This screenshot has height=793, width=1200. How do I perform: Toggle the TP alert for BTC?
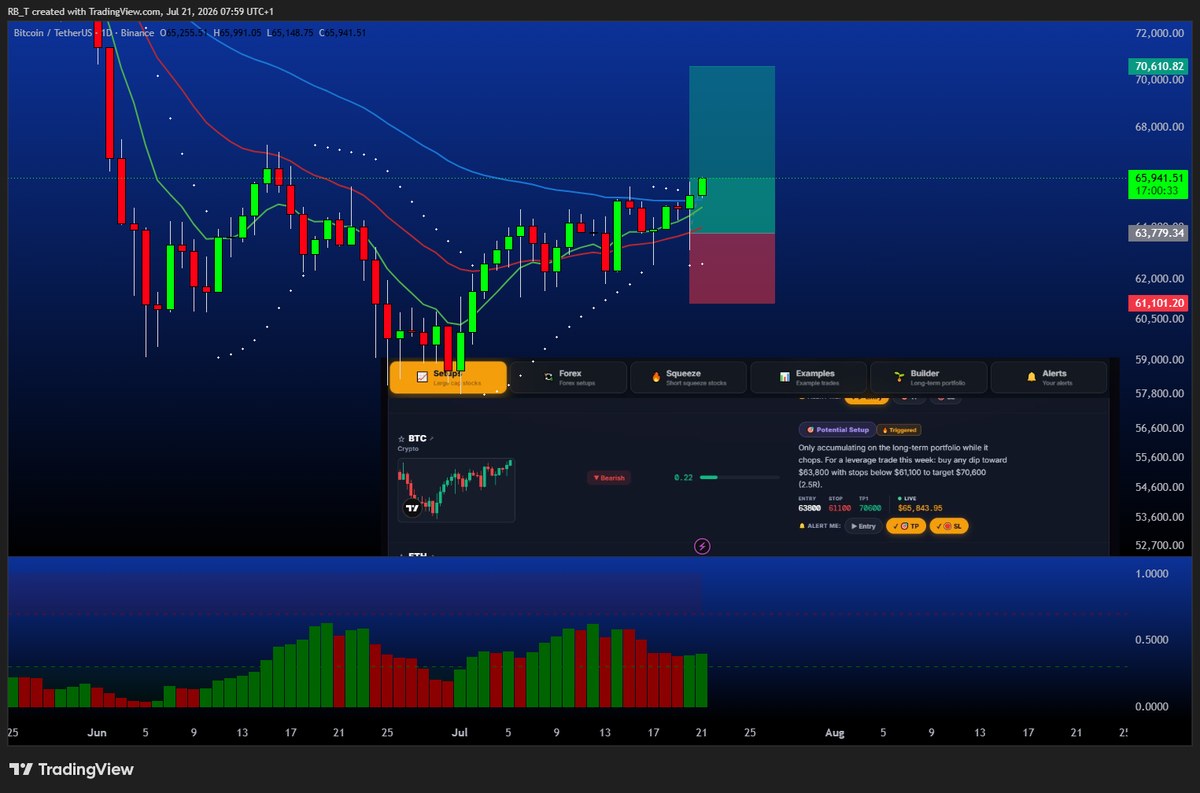click(905, 526)
